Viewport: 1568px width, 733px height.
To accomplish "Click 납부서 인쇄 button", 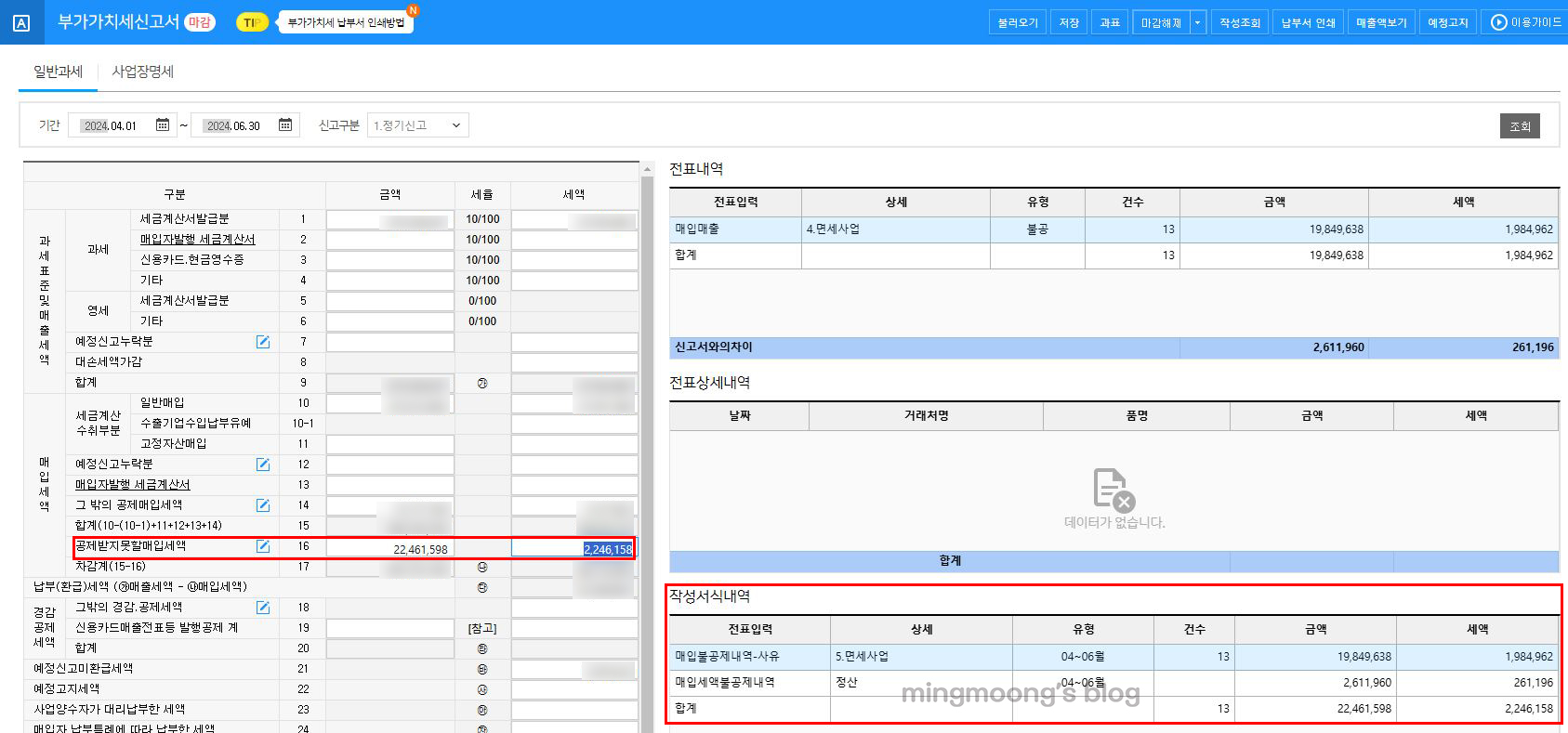I will (x=1308, y=22).
